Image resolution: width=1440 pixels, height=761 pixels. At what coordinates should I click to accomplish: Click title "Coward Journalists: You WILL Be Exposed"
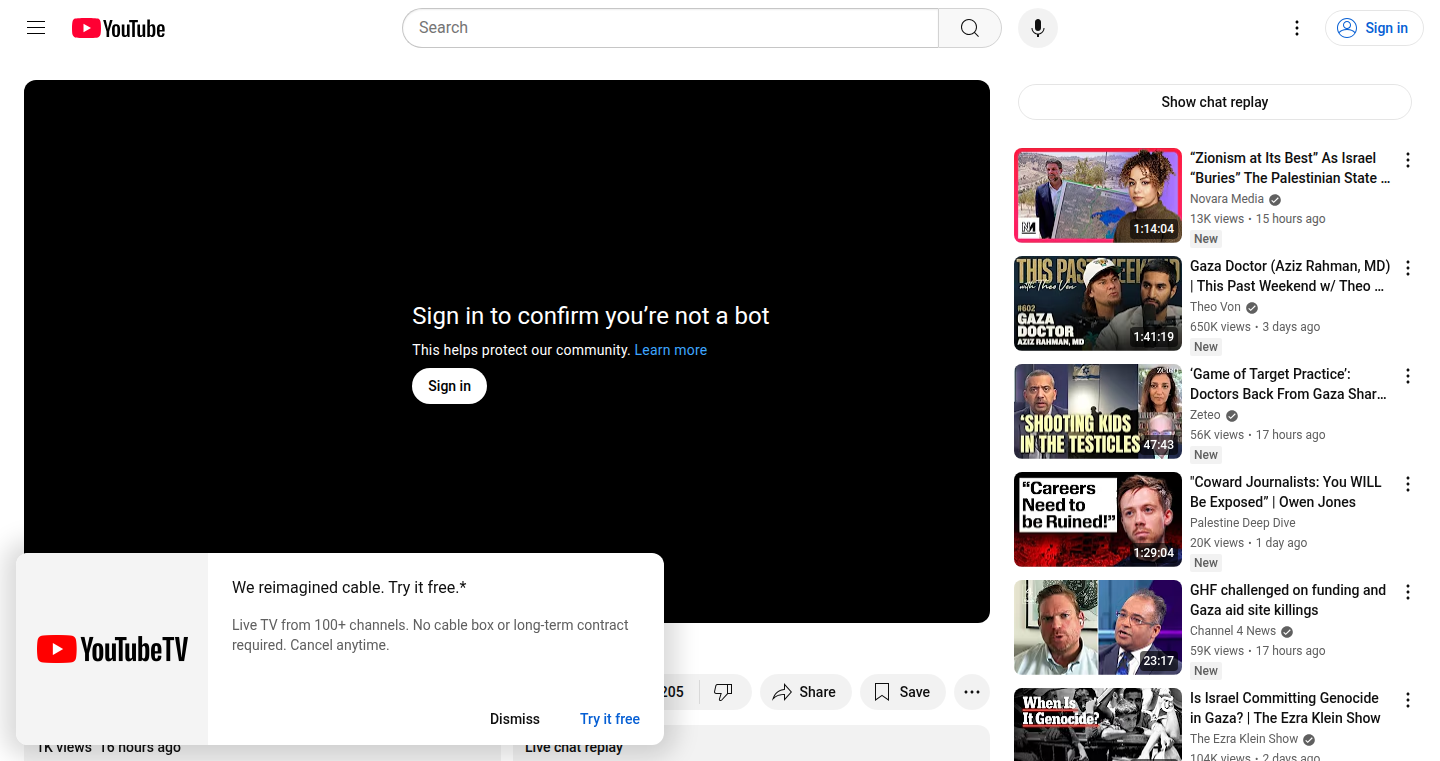[1286, 492]
